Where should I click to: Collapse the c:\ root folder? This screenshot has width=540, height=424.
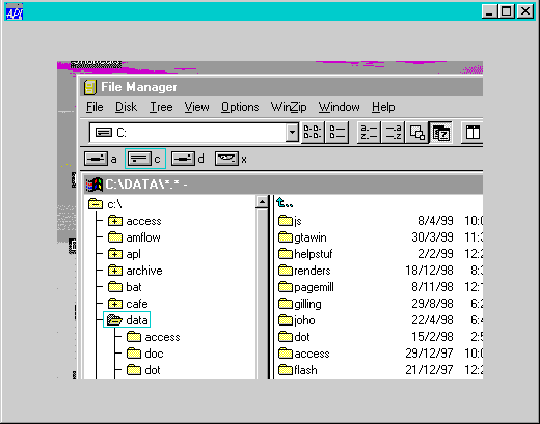pos(95,204)
